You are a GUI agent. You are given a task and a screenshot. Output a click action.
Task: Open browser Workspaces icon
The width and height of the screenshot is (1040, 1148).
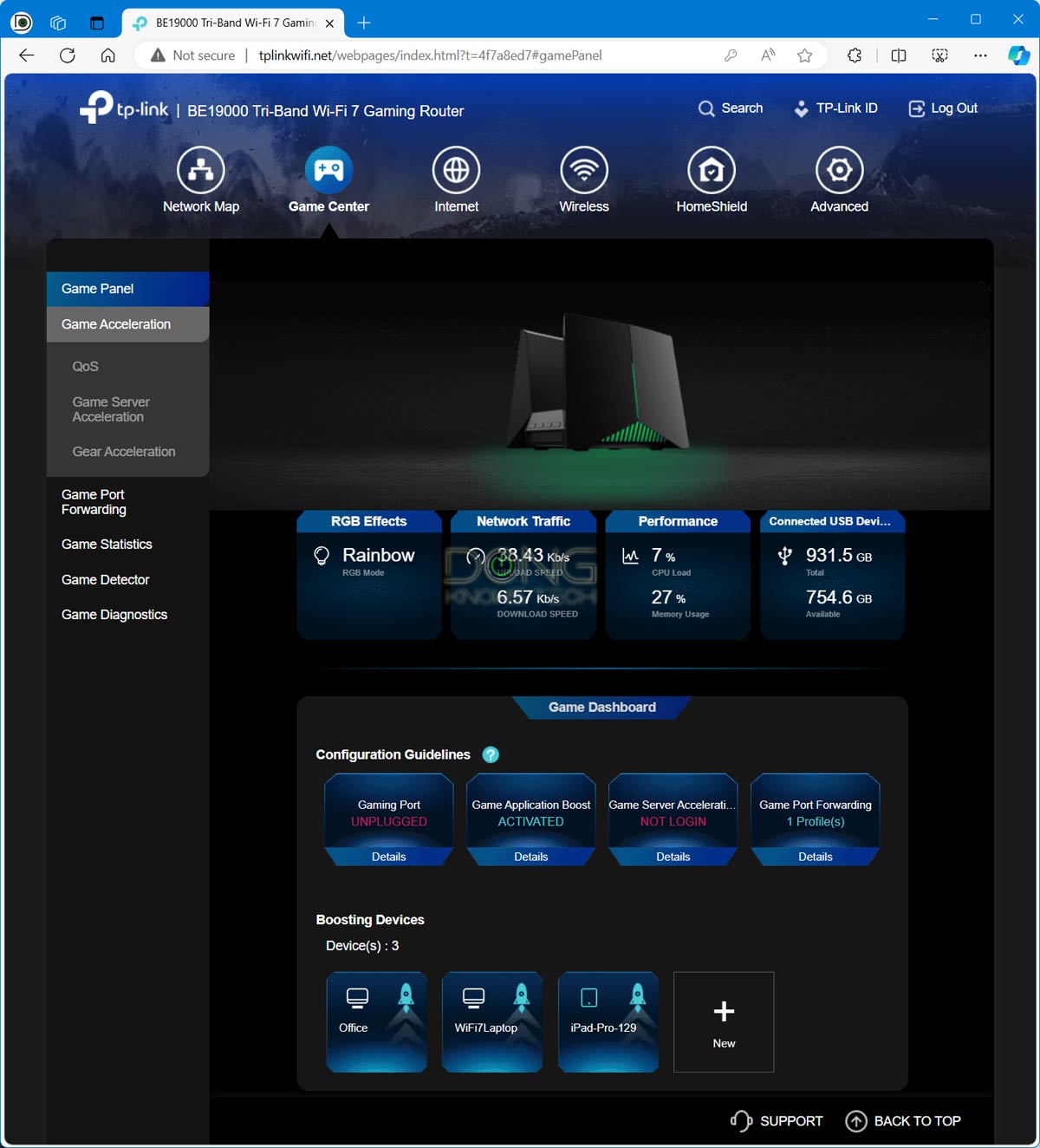click(58, 23)
